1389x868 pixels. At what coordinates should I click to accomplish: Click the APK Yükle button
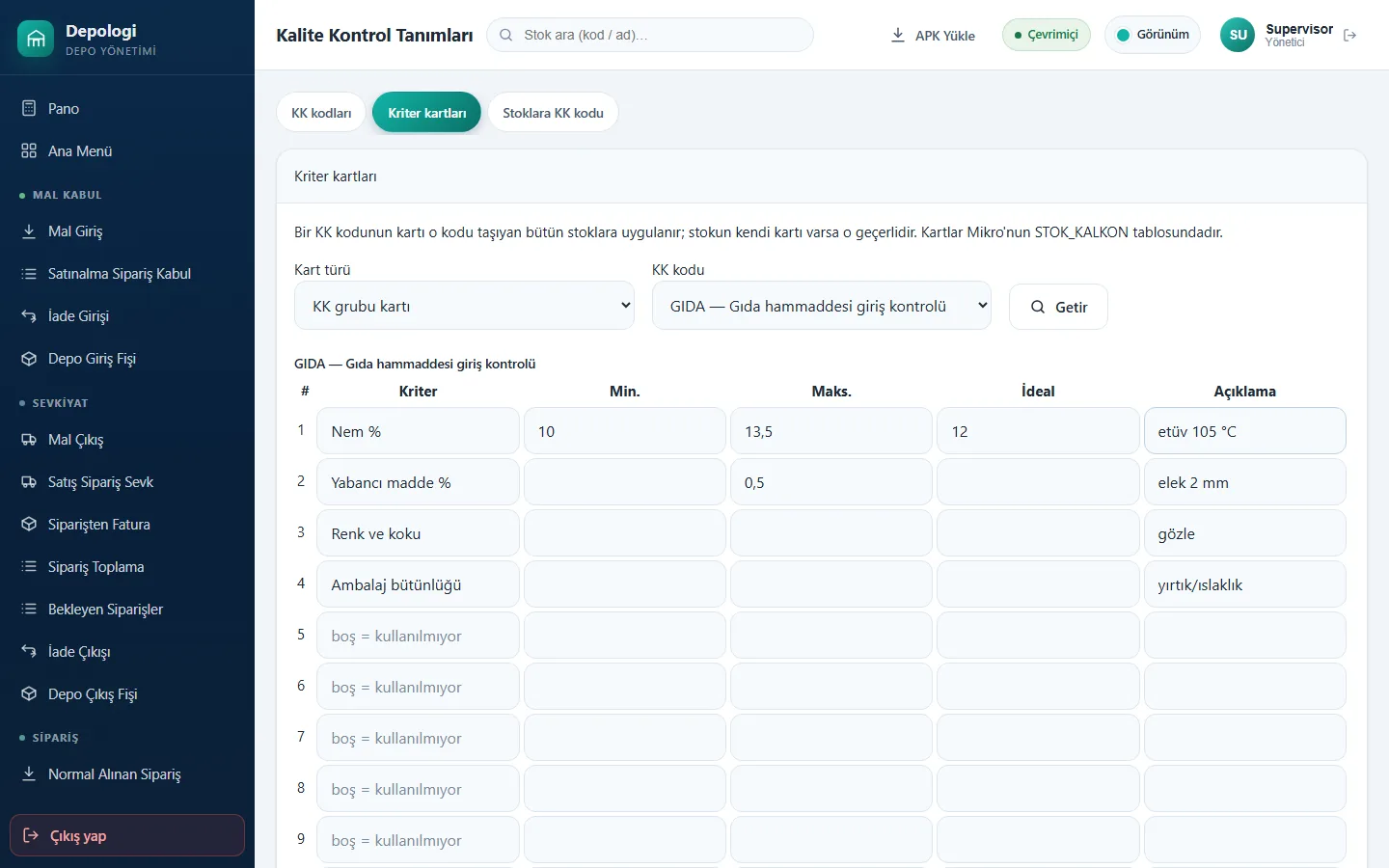point(933,36)
